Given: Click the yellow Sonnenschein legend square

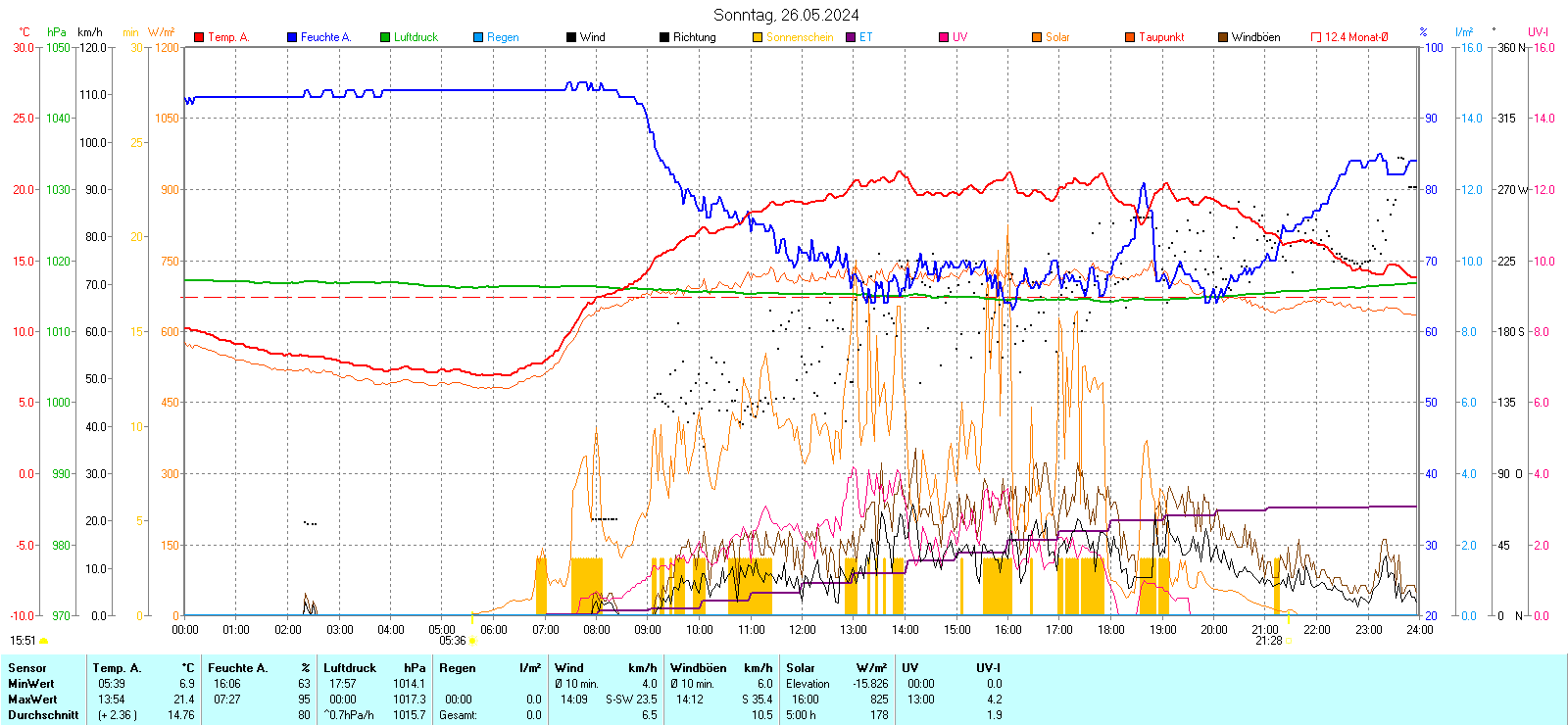Looking at the screenshot, I should click(x=758, y=37).
